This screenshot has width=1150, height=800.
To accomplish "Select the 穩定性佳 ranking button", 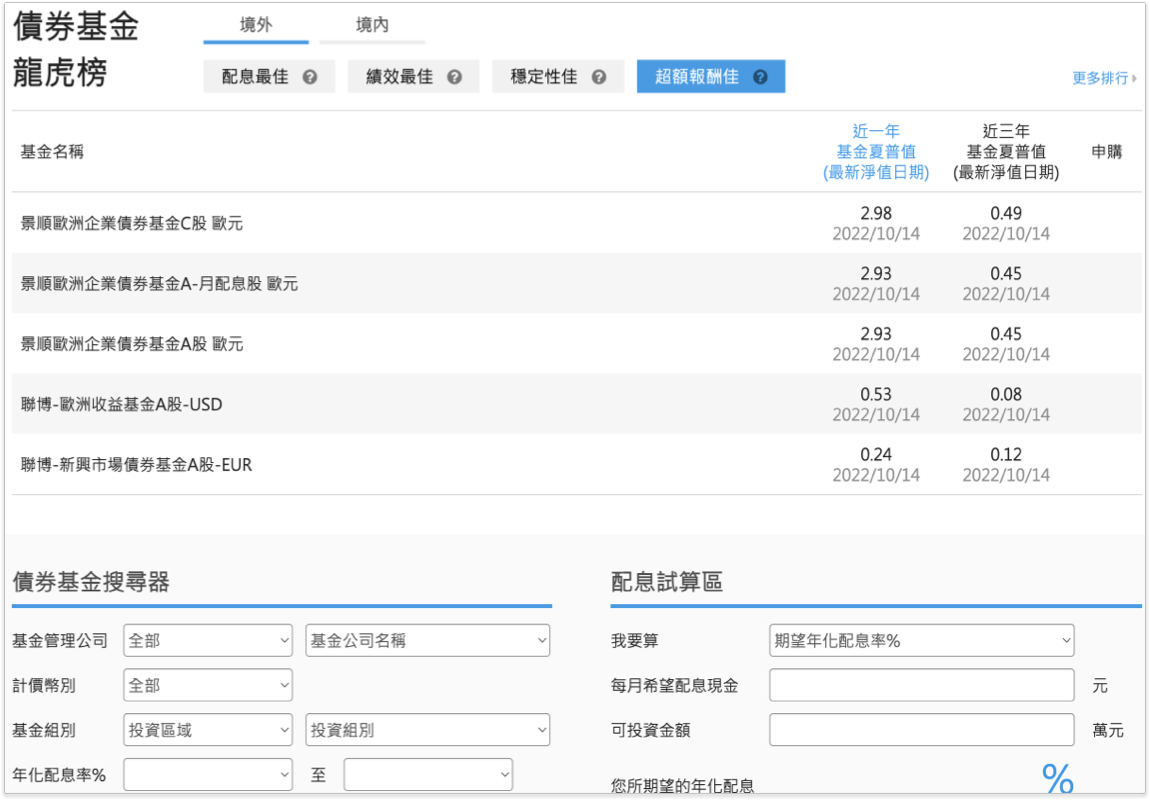I will (545, 77).
